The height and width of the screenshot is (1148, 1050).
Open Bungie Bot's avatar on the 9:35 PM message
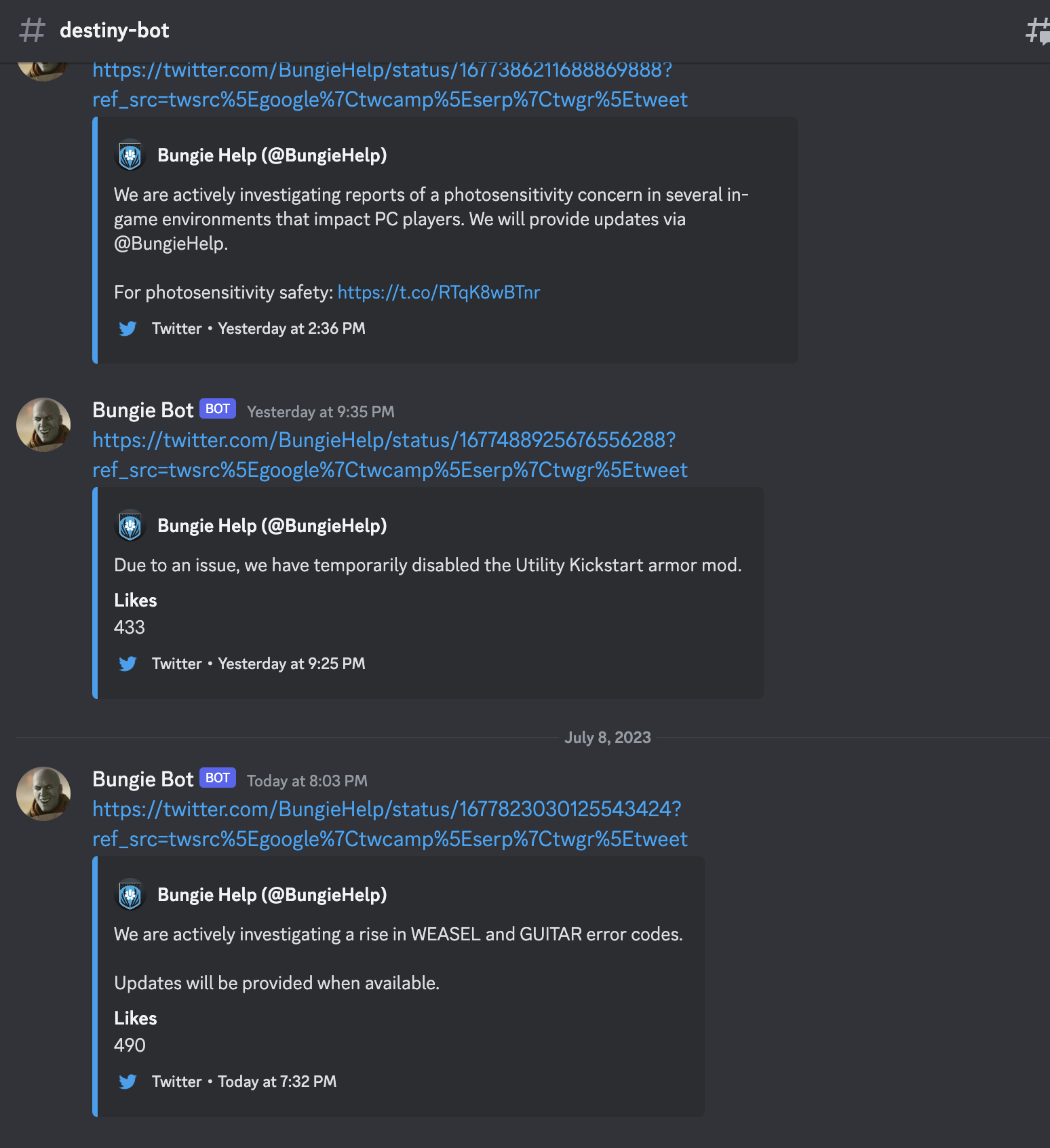click(43, 425)
